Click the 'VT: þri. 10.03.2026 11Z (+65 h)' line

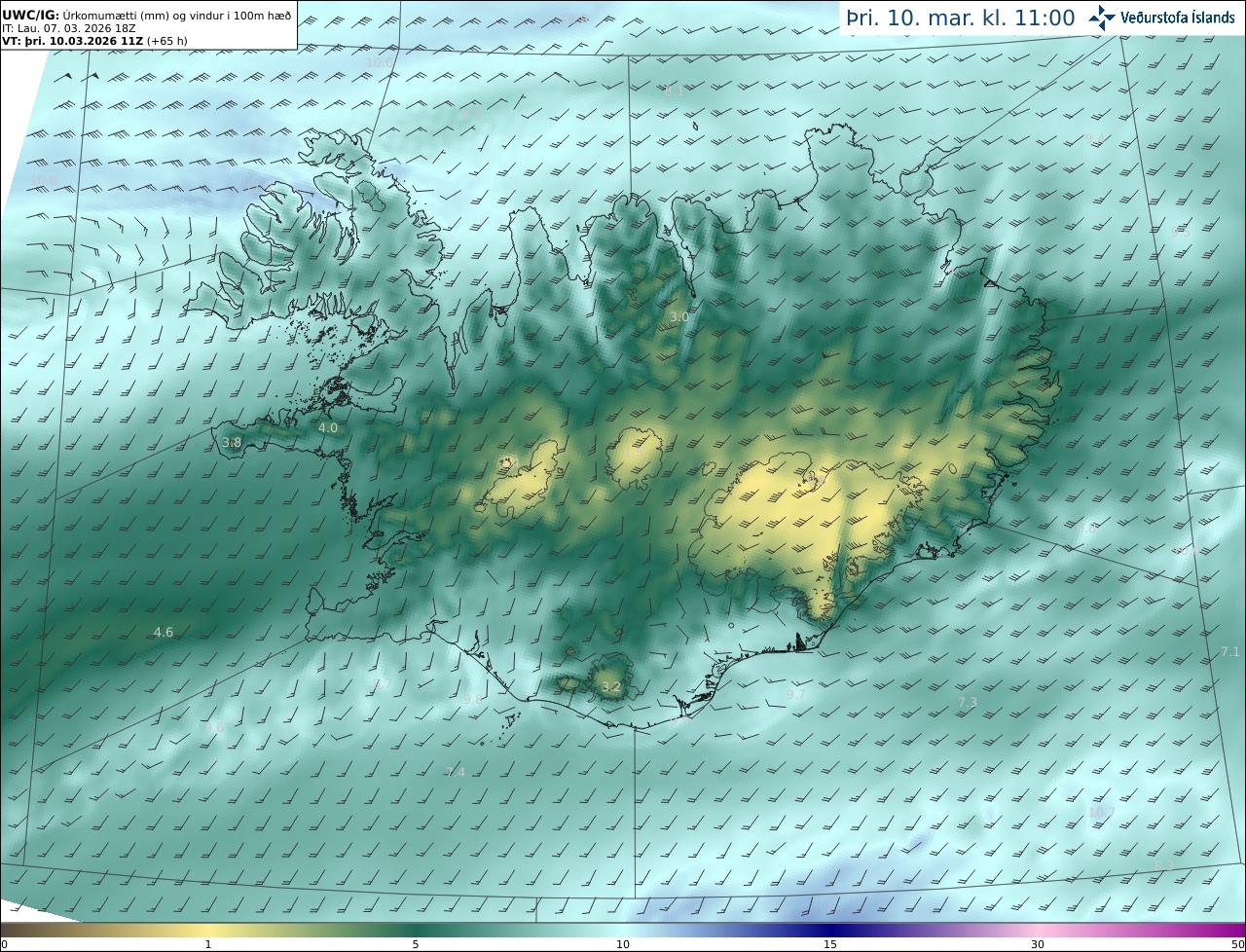click(x=94, y=42)
